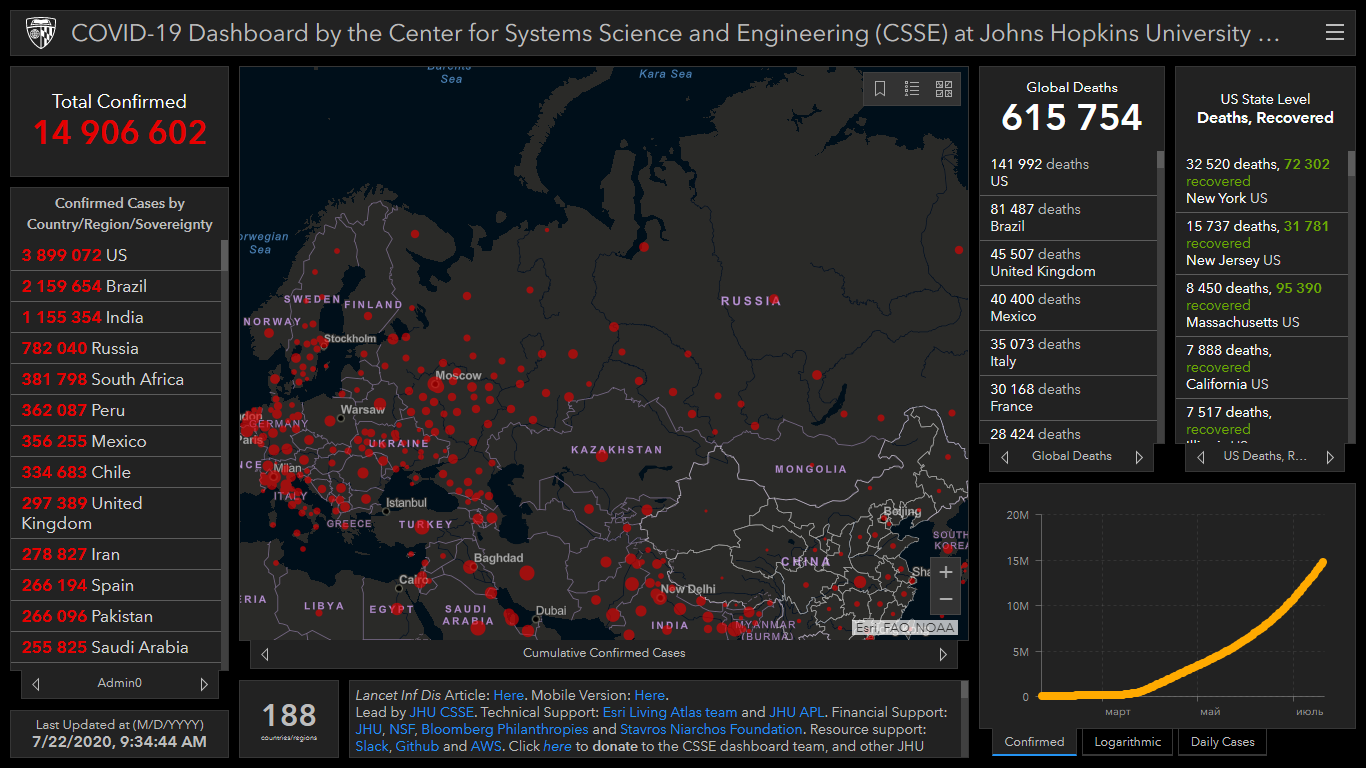Go to previous panel before Admin0
The image size is (1366, 768).
point(36,684)
